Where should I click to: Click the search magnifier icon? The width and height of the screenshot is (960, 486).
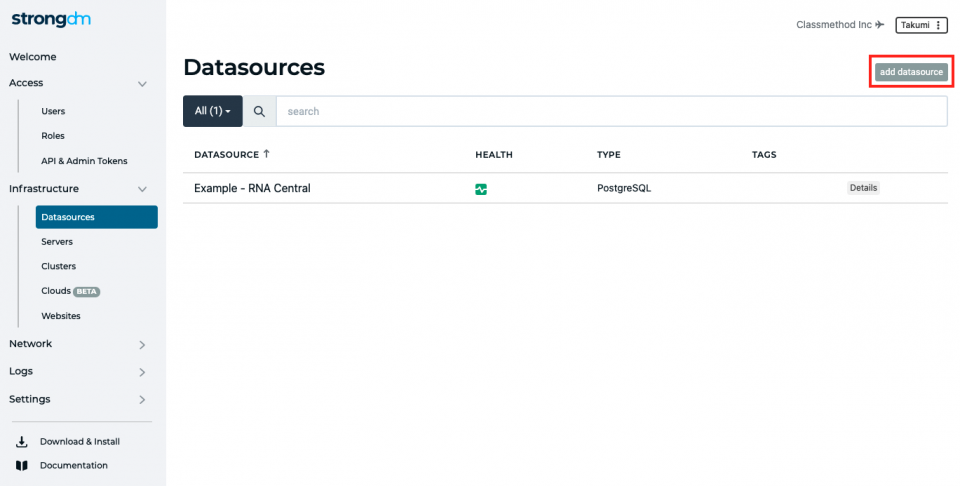pyautogui.click(x=260, y=111)
